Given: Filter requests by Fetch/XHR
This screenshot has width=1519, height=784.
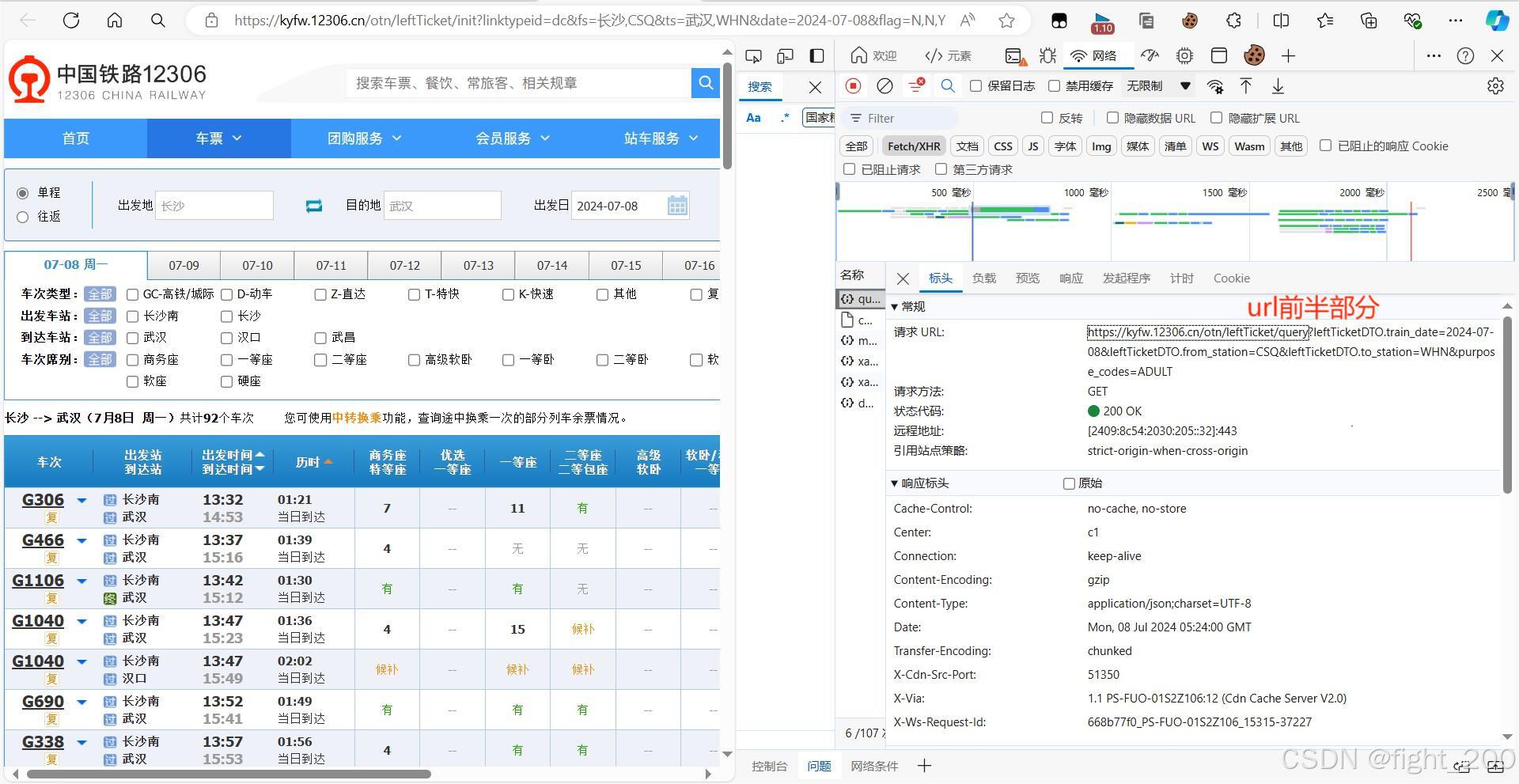Looking at the screenshot, I should coord(914,146).
